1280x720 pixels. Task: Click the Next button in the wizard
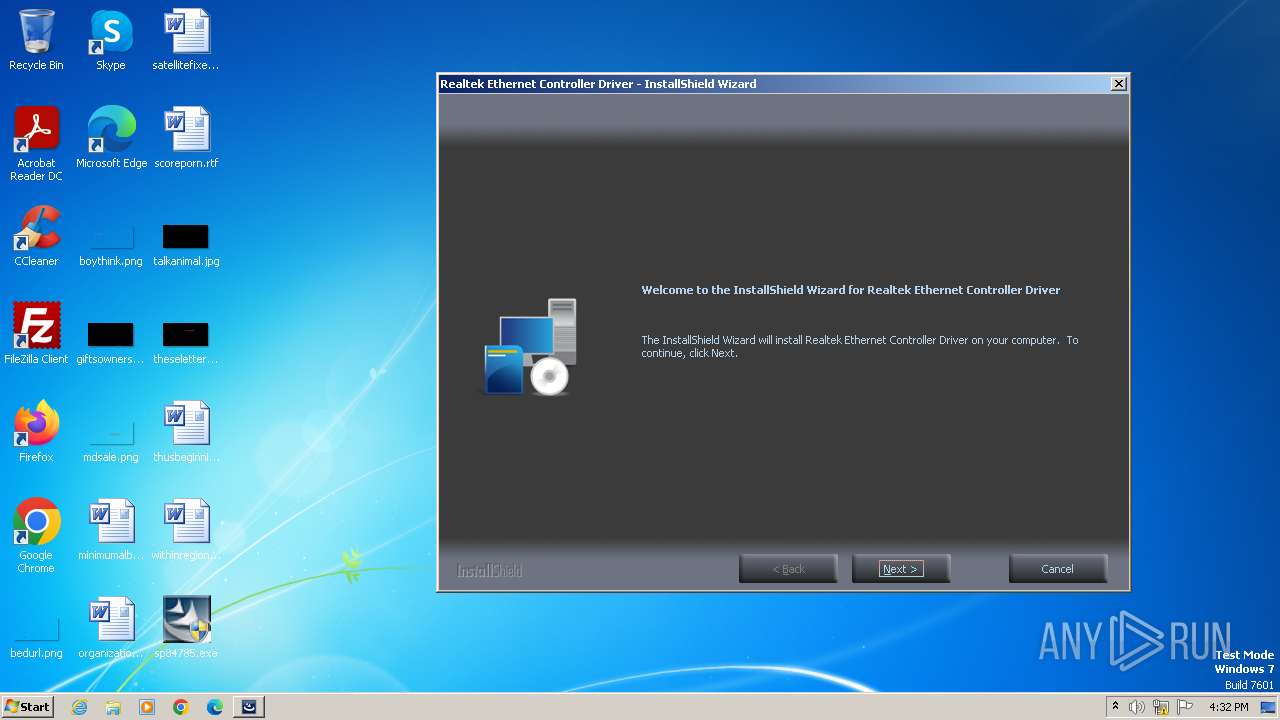[900, 569]
